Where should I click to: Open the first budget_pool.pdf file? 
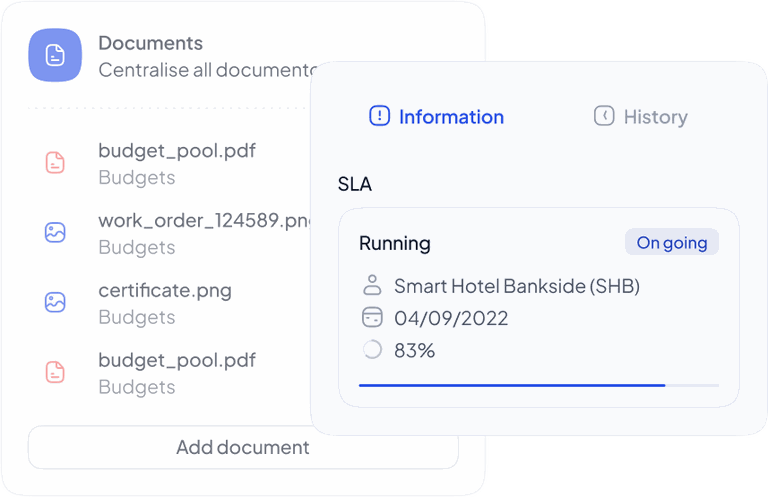[x=177, y=152]
